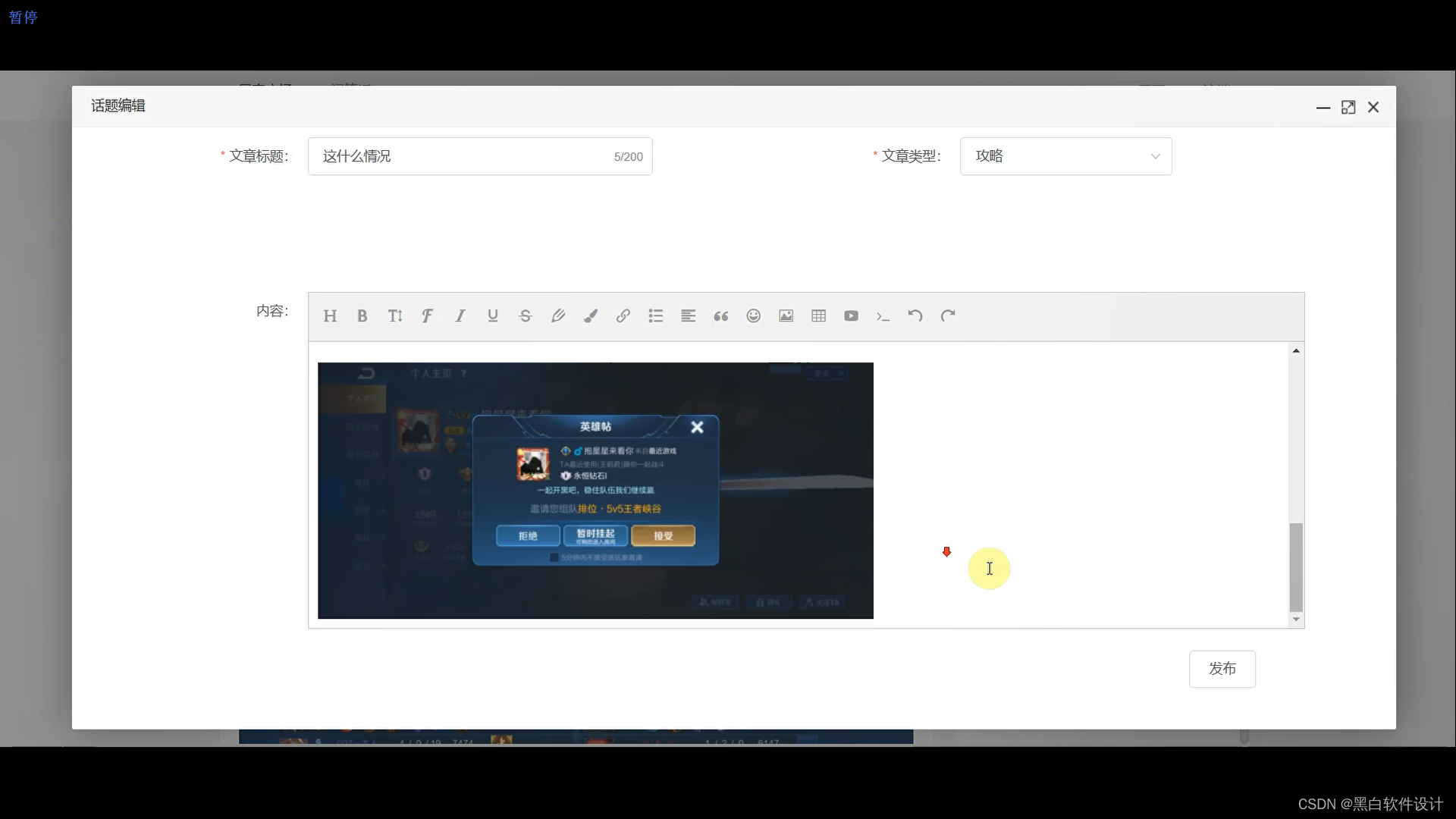Open the list formatting tool
The width and height of the screenshot is (1456, 819).
click(x=656, y=316)
